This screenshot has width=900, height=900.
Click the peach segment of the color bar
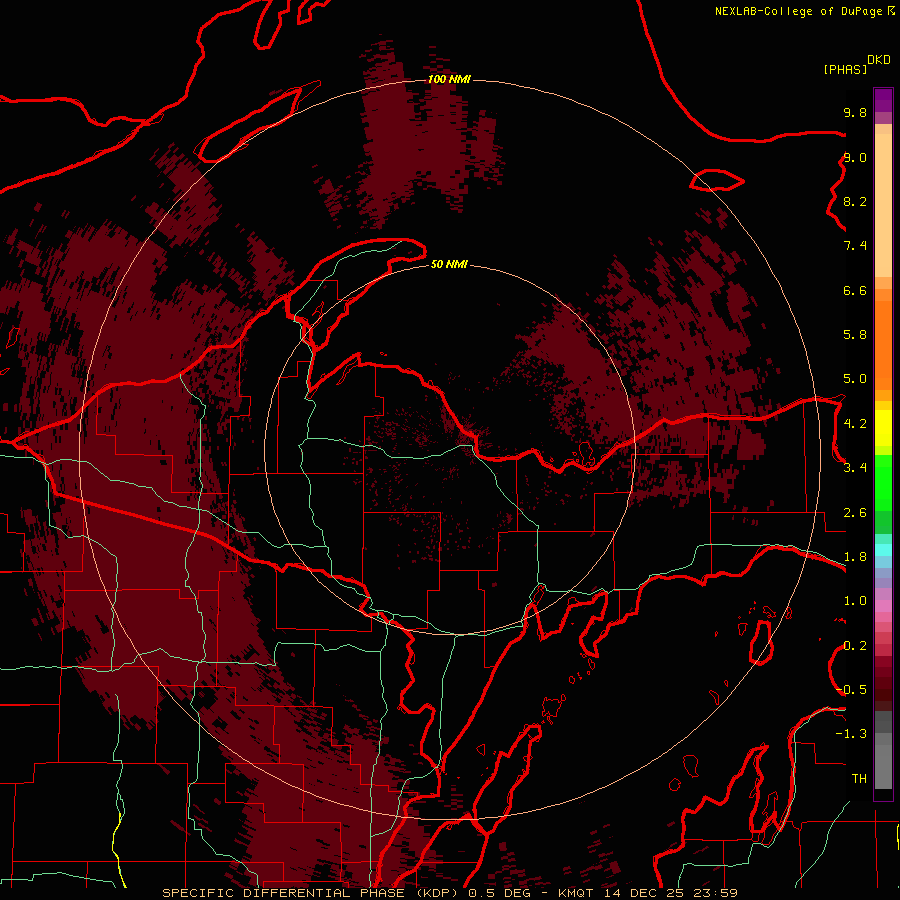pyautogui.click(x=883, y=205)
